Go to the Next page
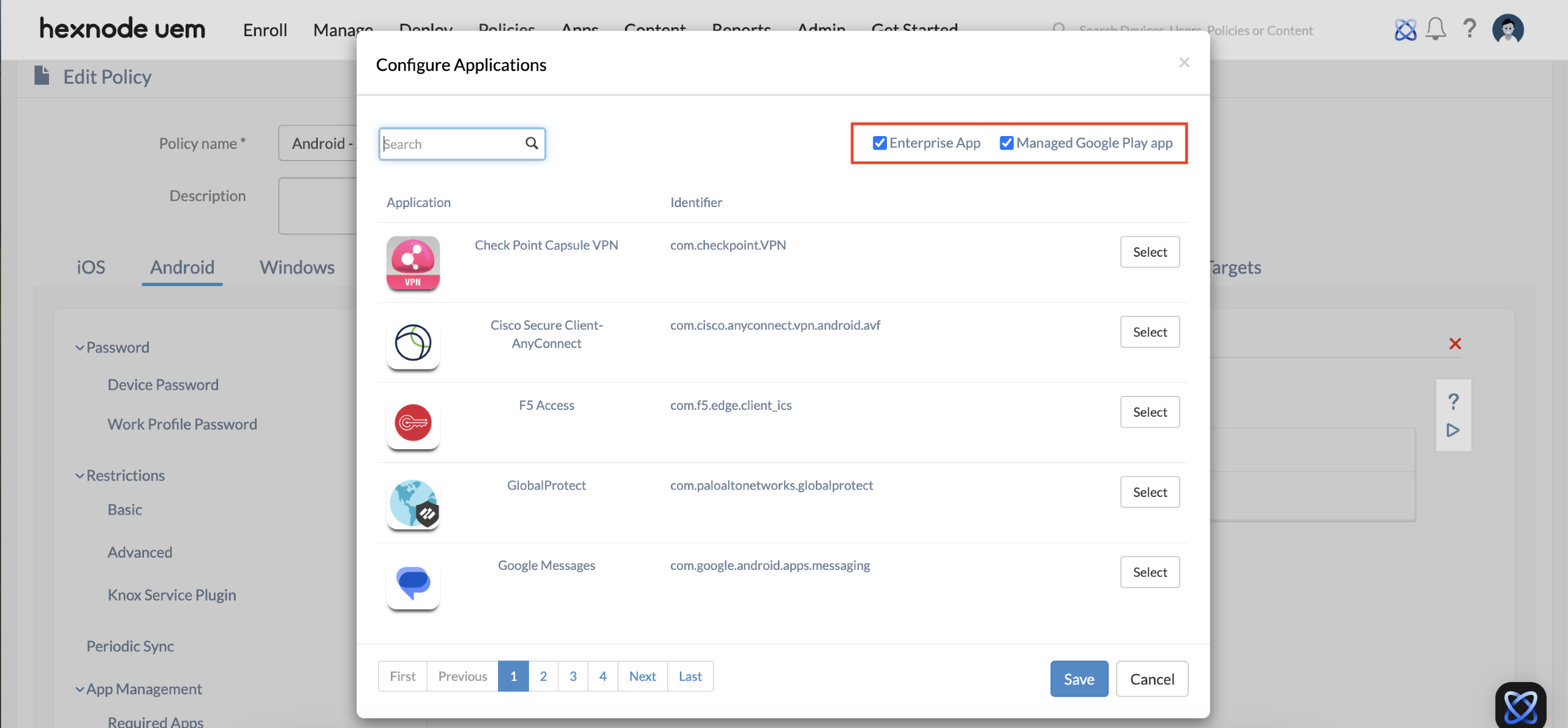The width and height of the screenshot is (1568, 728). [643, 676]
